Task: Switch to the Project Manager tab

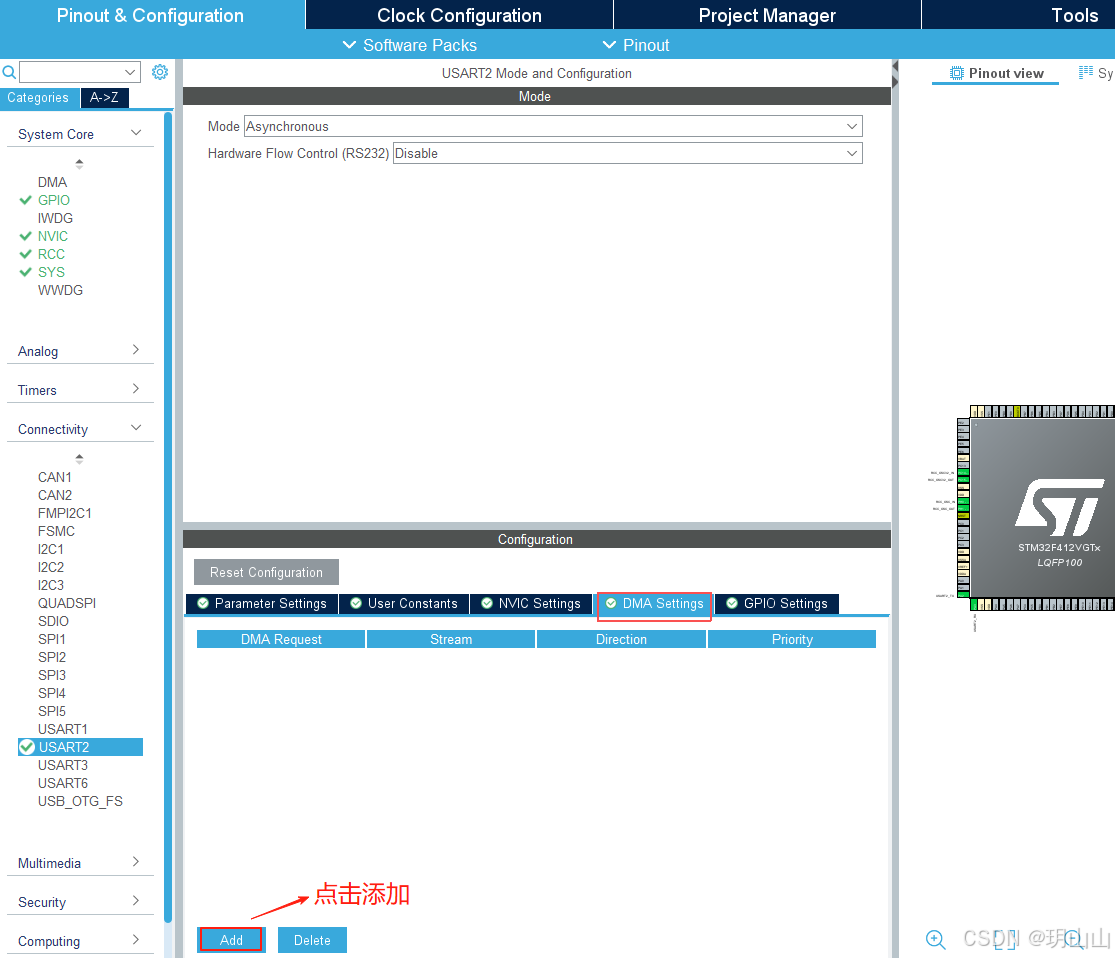Action: click(767, 15)
